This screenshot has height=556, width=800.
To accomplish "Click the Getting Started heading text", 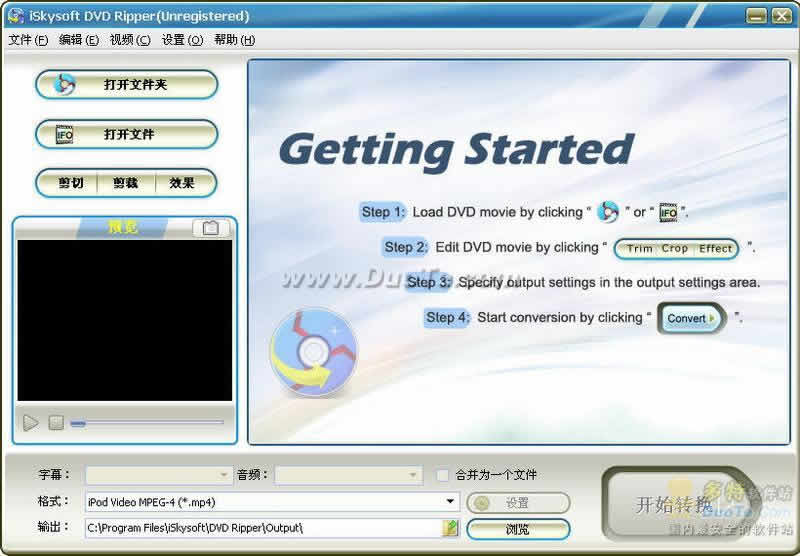I will click(x=456, y=151).
